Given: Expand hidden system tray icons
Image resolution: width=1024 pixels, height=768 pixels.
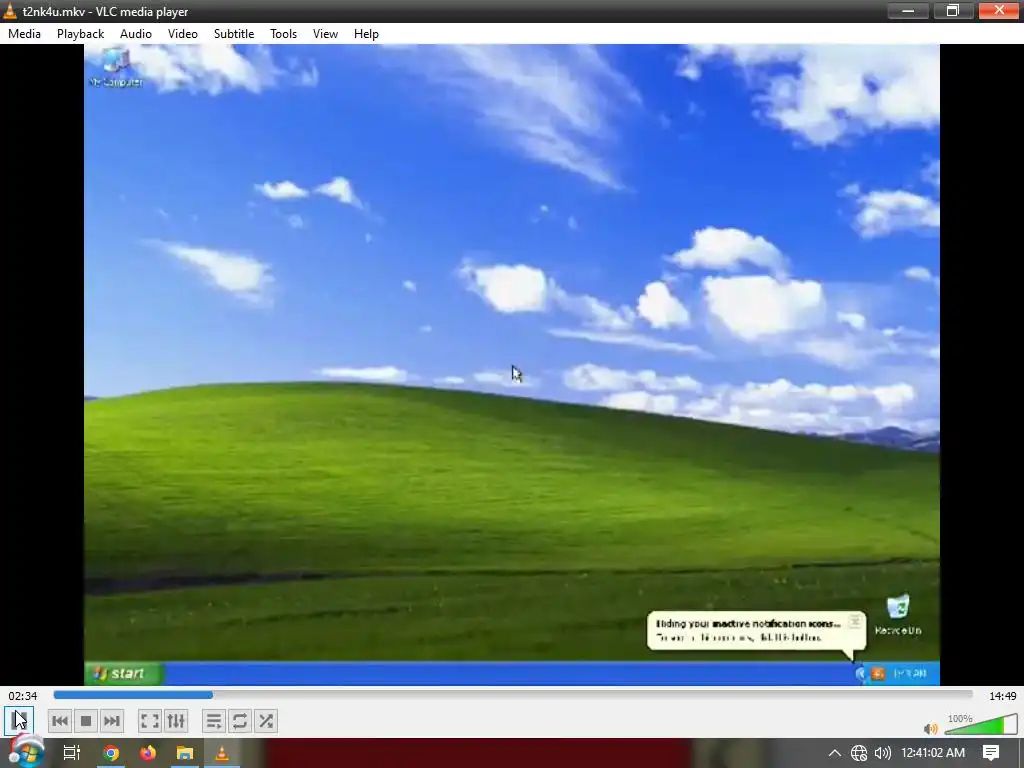Looking at the screenshot, I should coord(835,753).
